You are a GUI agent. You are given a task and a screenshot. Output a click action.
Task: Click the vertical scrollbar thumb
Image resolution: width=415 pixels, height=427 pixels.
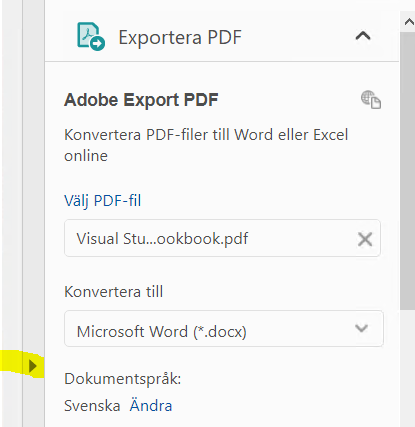pyautogui.click(x=407, y=171)
